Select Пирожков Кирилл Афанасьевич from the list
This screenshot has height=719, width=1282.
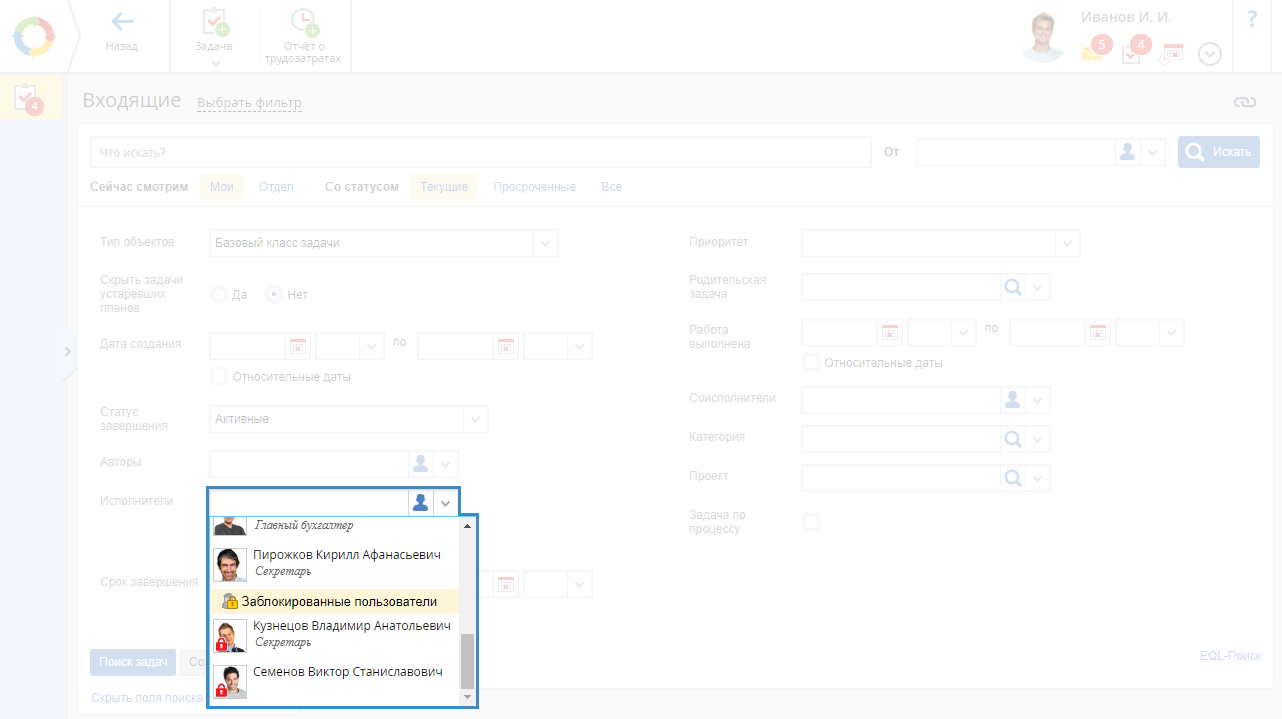346,555
